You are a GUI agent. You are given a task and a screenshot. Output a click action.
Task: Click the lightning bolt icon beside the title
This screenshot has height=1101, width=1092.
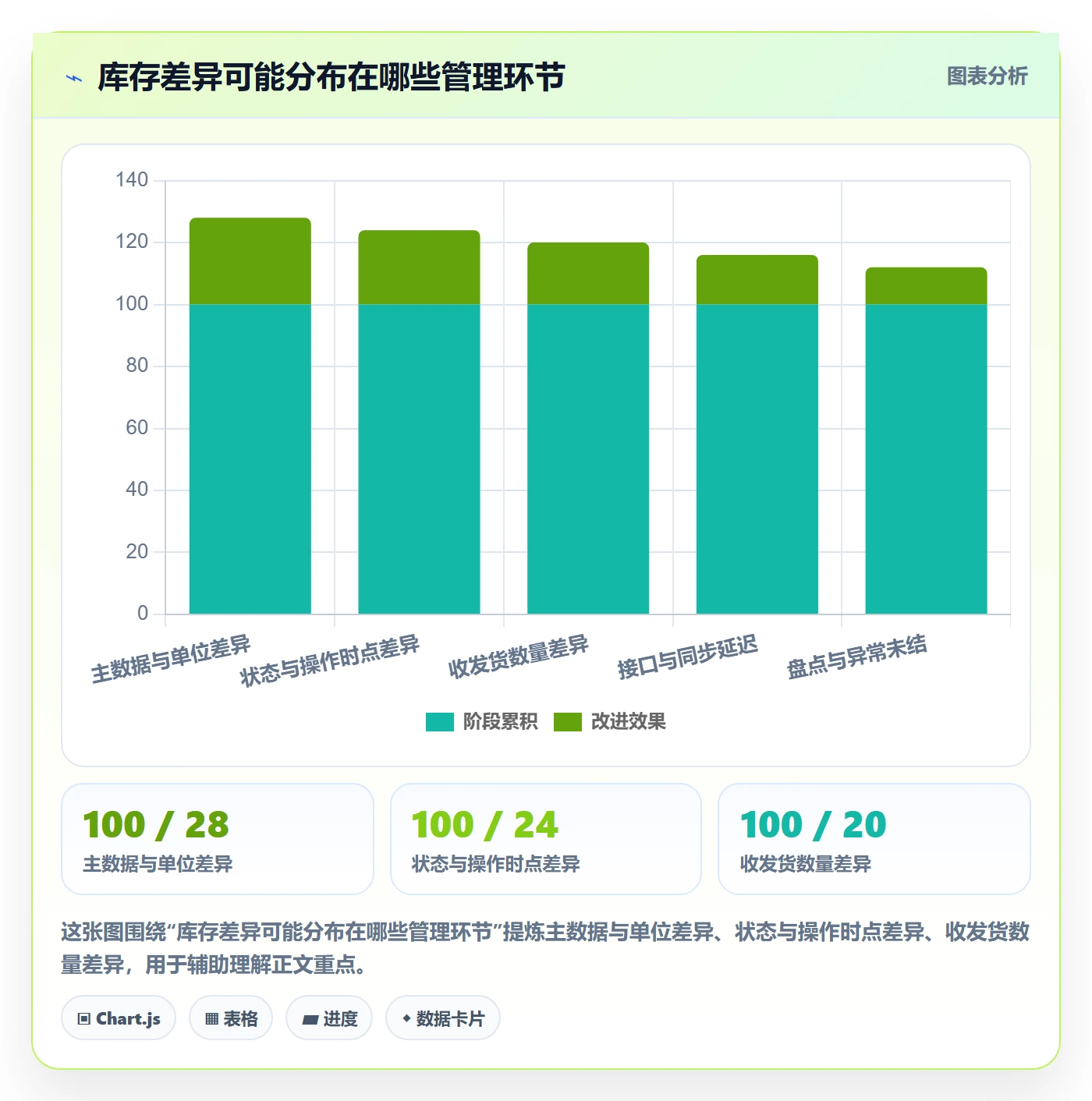click(x=74, y=78)
